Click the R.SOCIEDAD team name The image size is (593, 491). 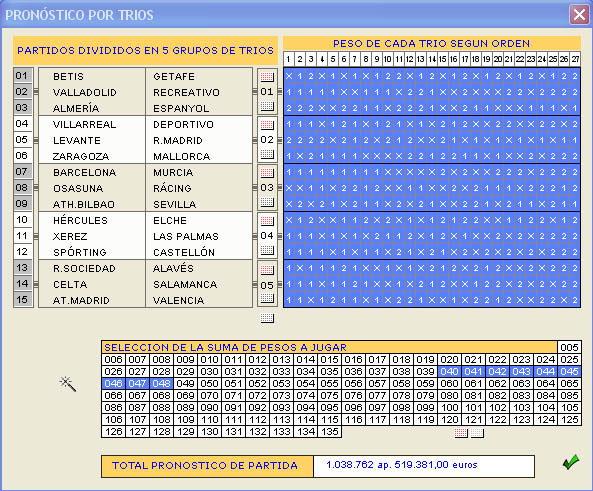pos(84,269)
